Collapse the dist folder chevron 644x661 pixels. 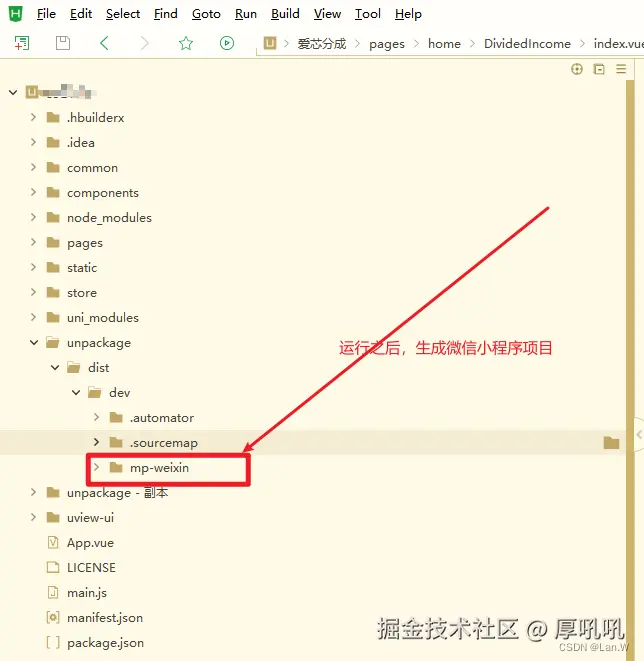(55, 367)
